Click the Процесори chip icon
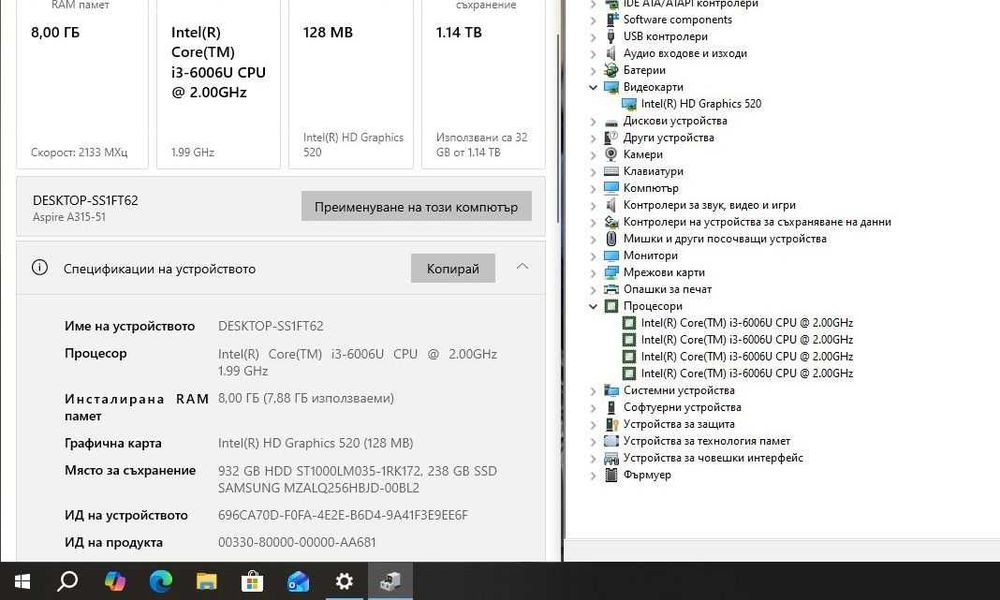Screen dimensions: 1000x600 [611, 306]
